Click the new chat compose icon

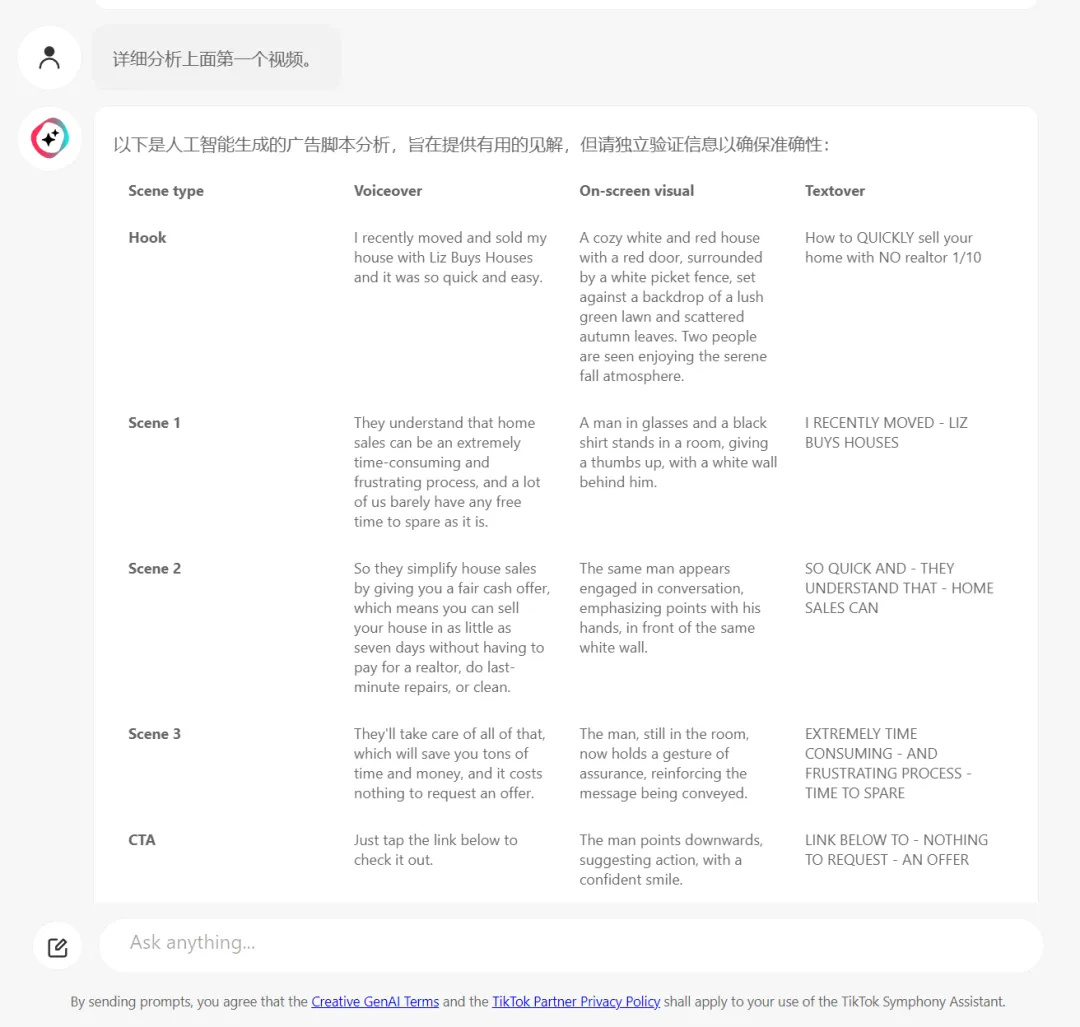[x=58, y=947]
